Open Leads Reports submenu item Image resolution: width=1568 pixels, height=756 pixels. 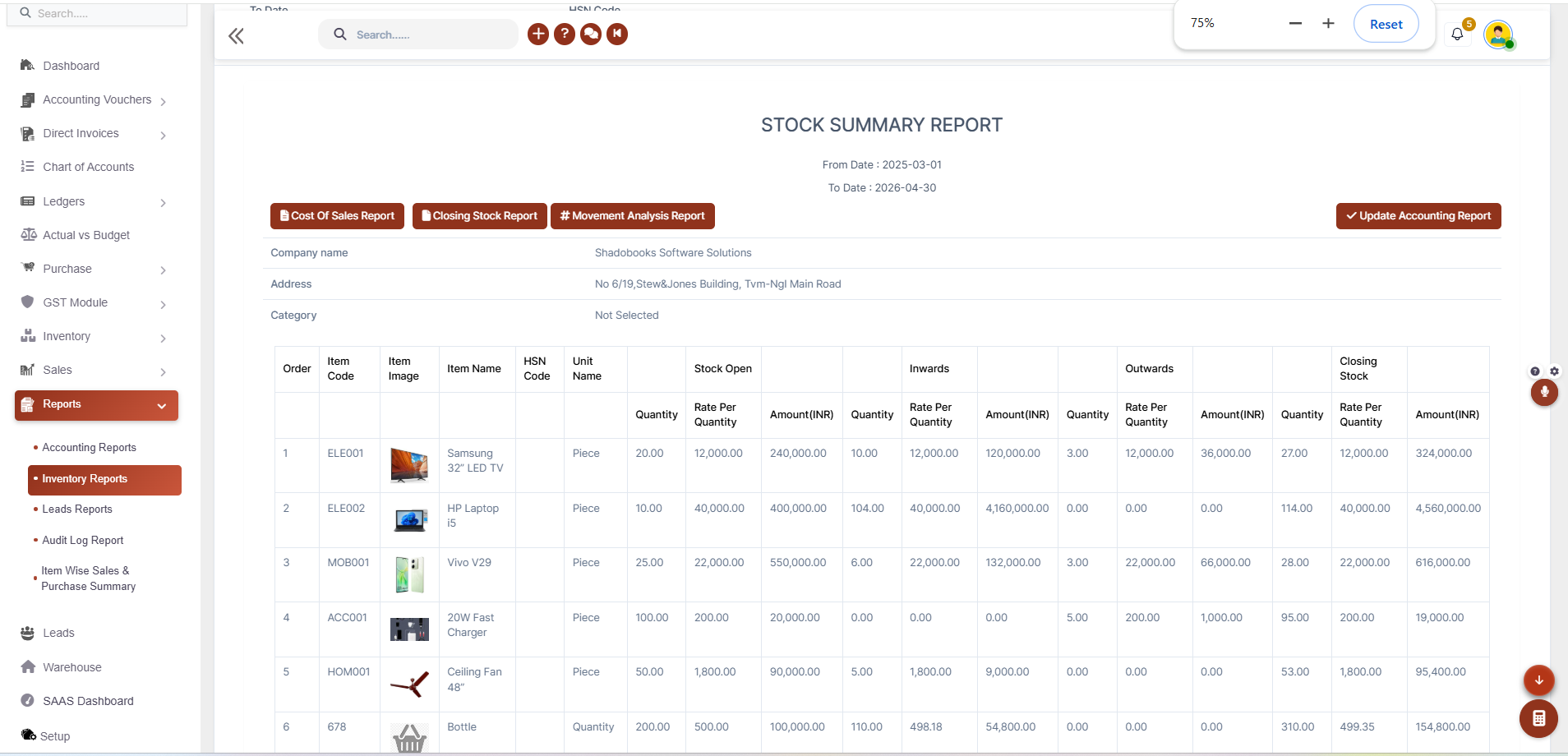(77, 509)
